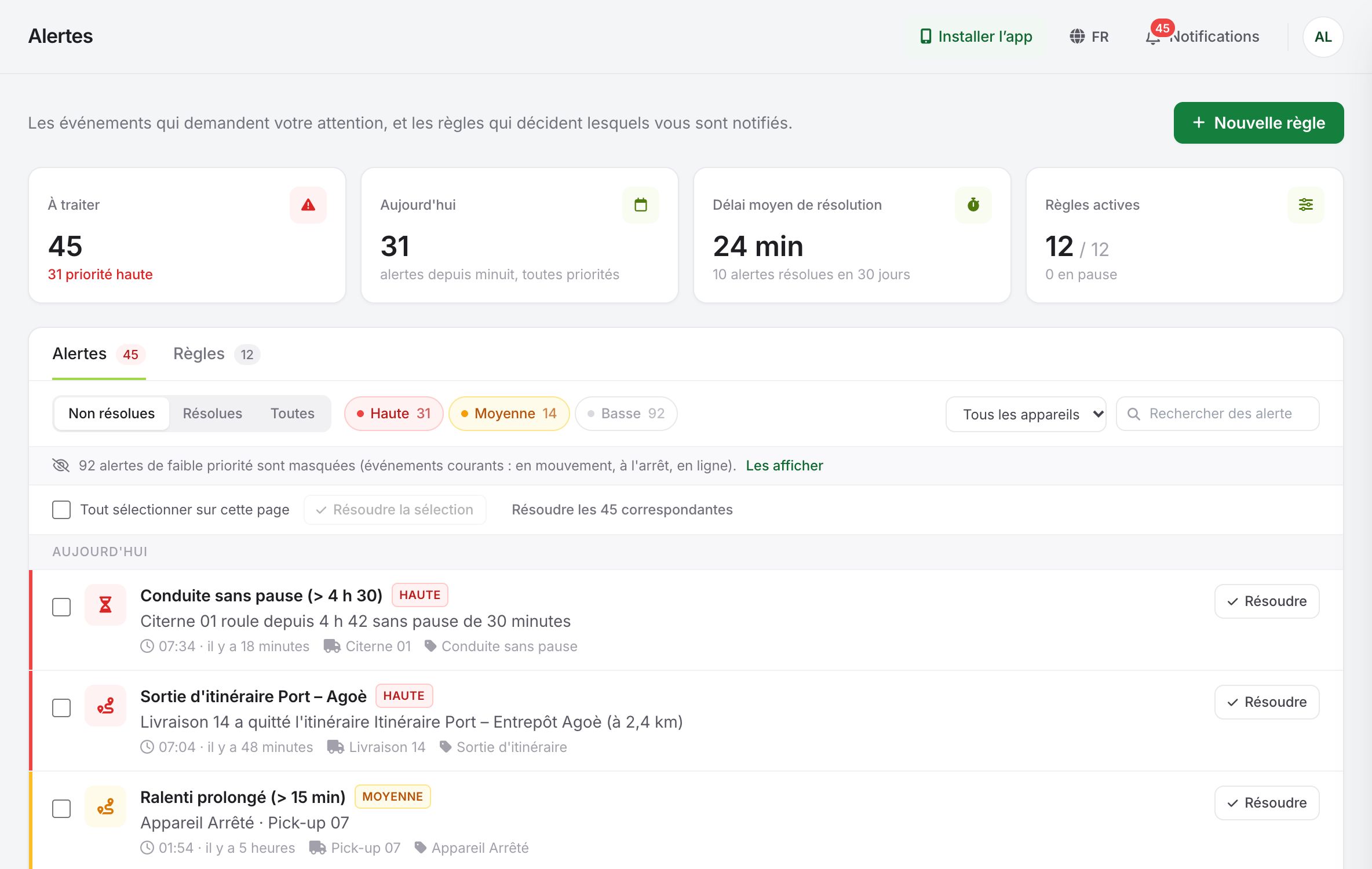Viewport: 1372px width, 869px height.
Task: Click the notification bell icon with 45 badge
Action: (1153, 37)
